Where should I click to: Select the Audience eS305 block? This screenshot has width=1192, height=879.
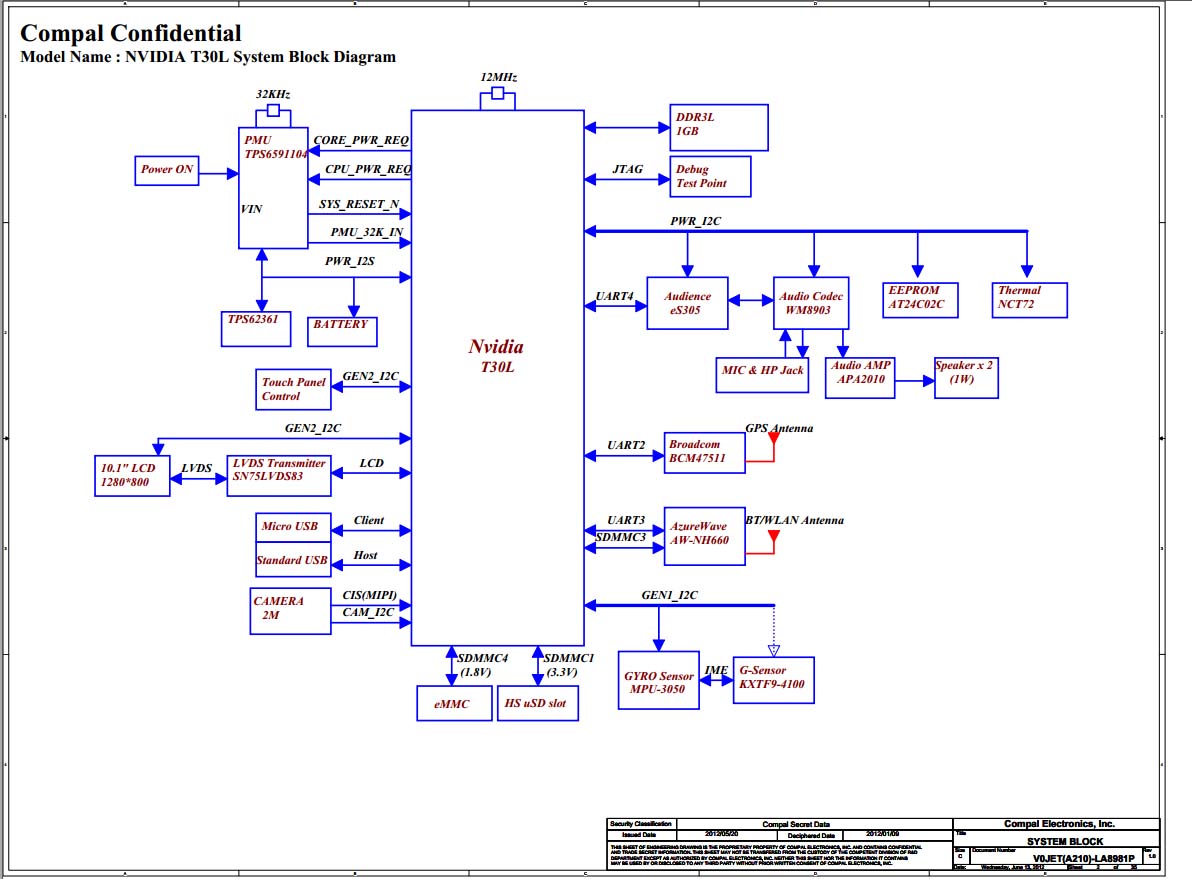coord(687,303)
